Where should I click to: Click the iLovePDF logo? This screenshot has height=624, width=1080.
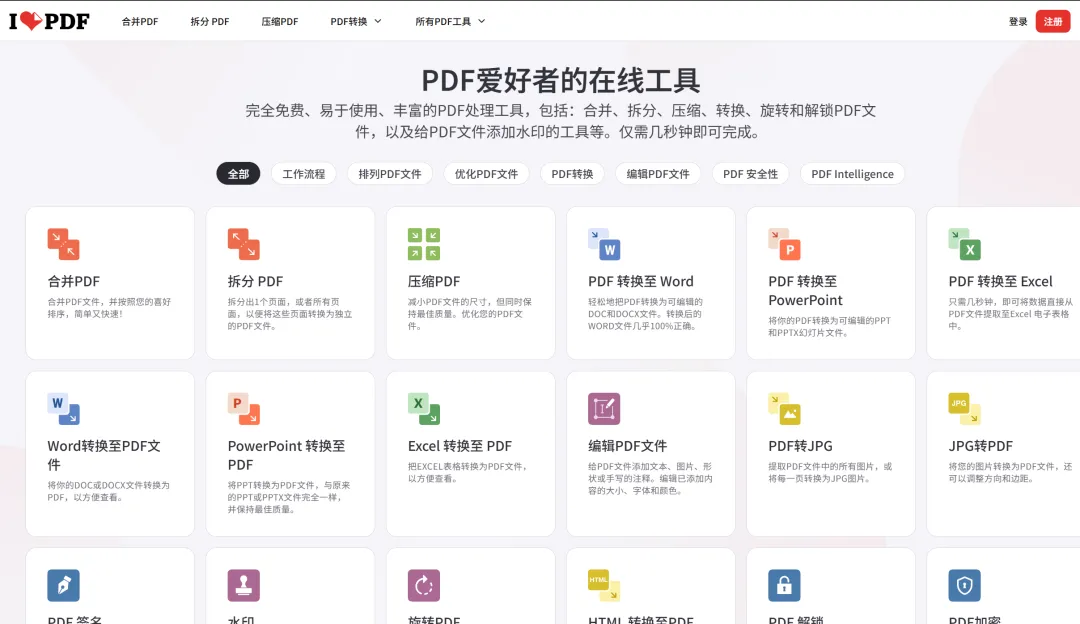coord(49,21)
